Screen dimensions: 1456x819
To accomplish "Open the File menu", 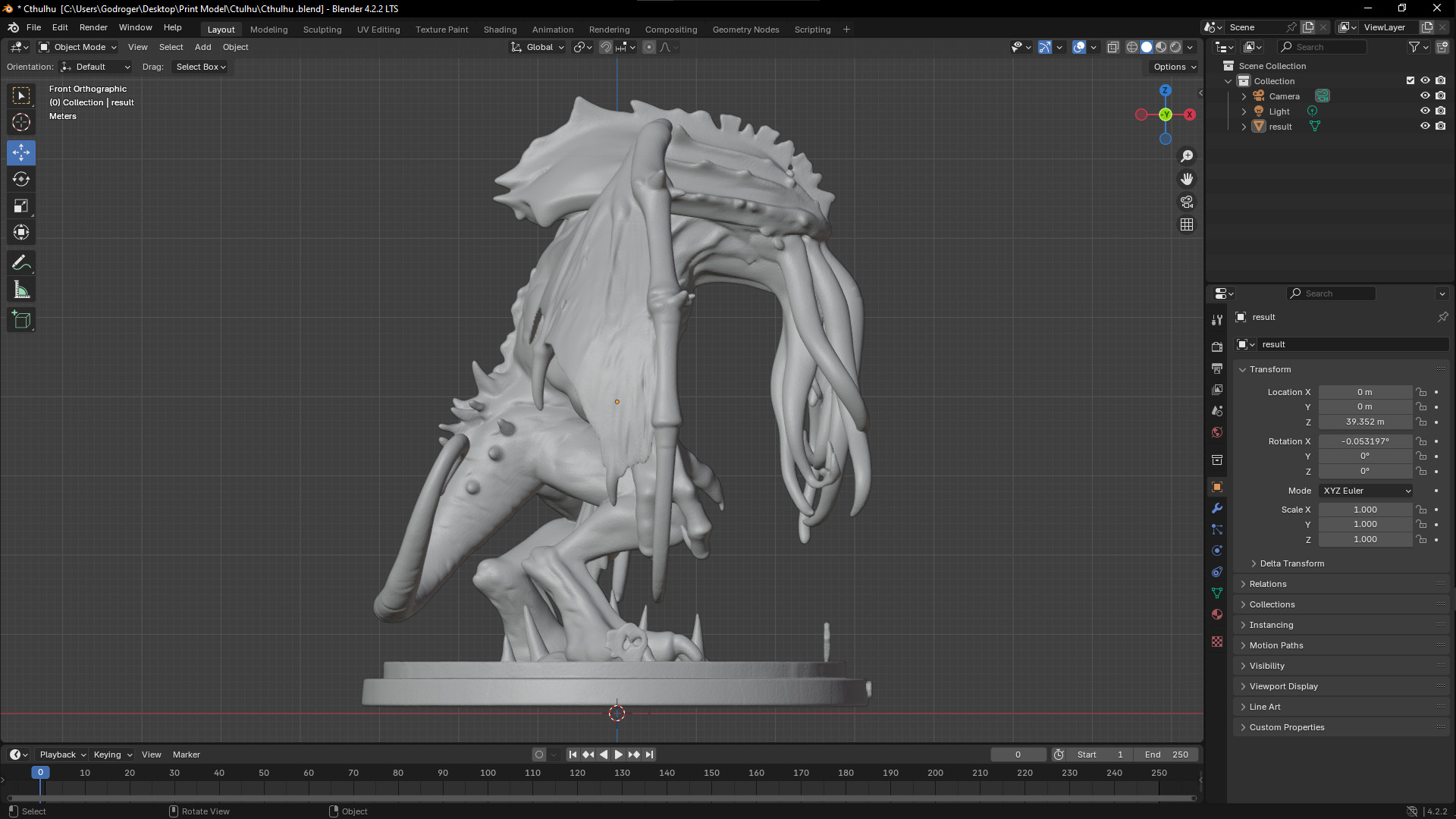I will tap(33, 27).
